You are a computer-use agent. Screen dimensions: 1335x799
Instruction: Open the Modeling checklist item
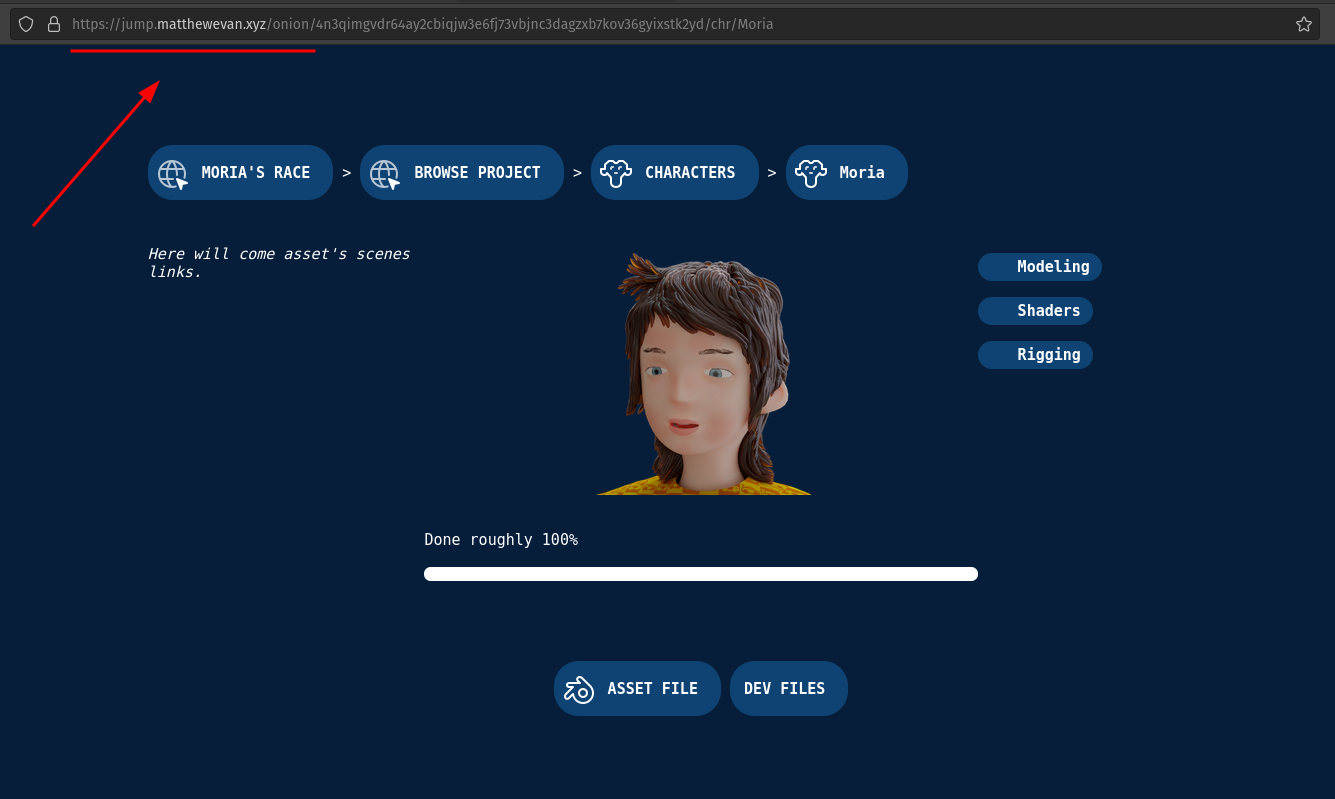point(1040,267)
